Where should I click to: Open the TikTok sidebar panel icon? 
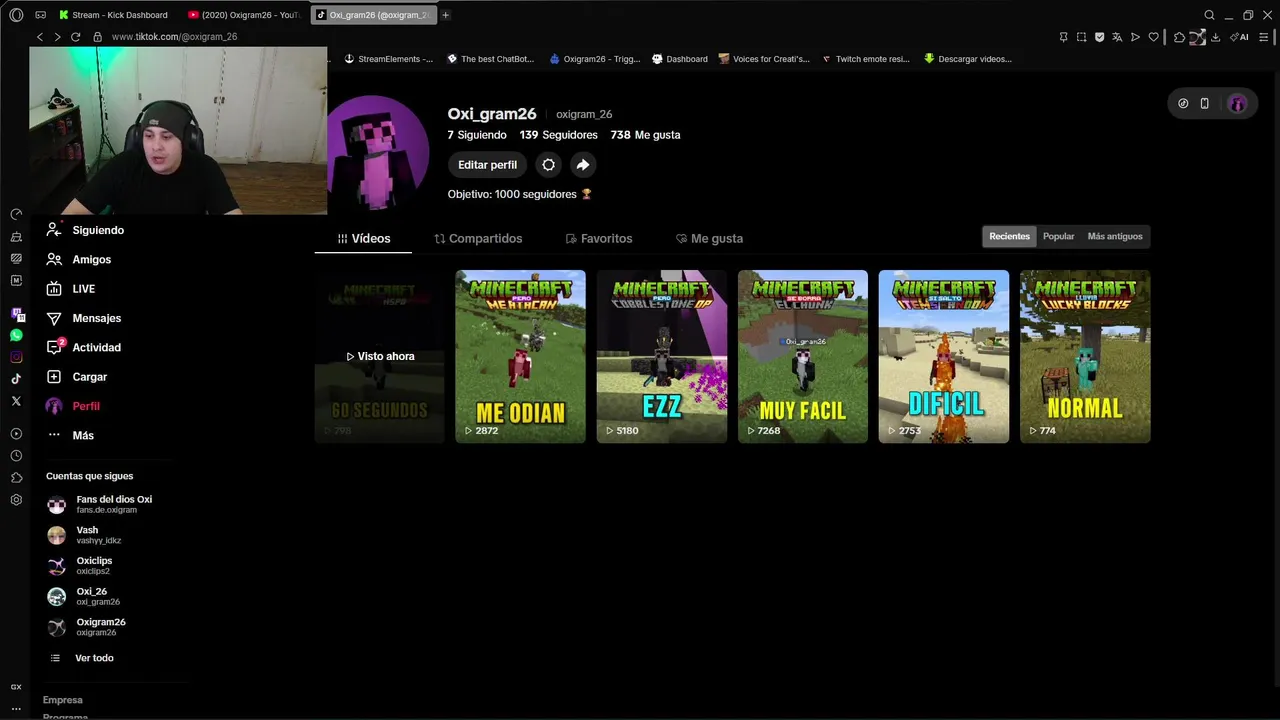[x=16, y=379]
